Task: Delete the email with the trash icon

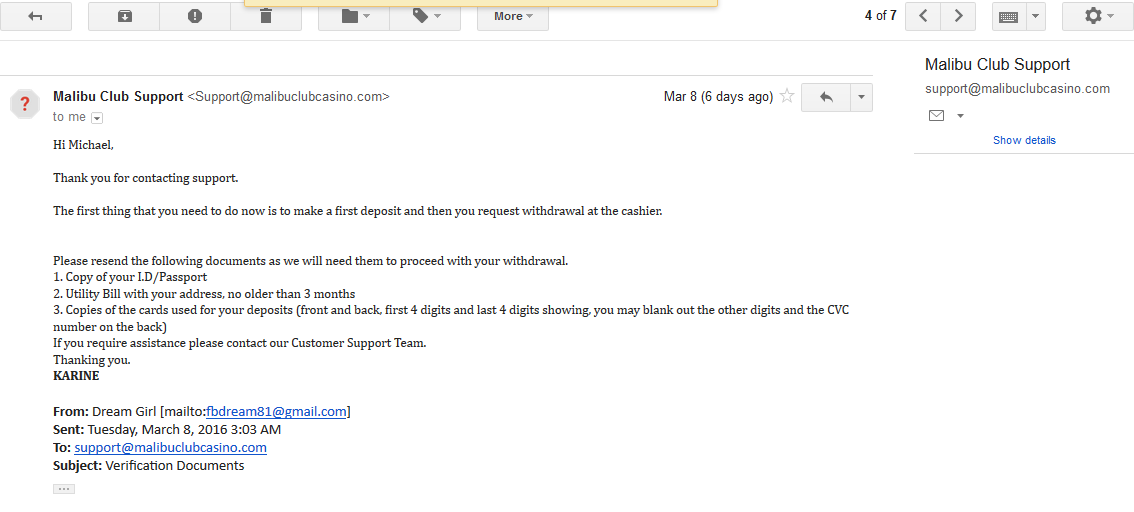Action: coord(266,16)
